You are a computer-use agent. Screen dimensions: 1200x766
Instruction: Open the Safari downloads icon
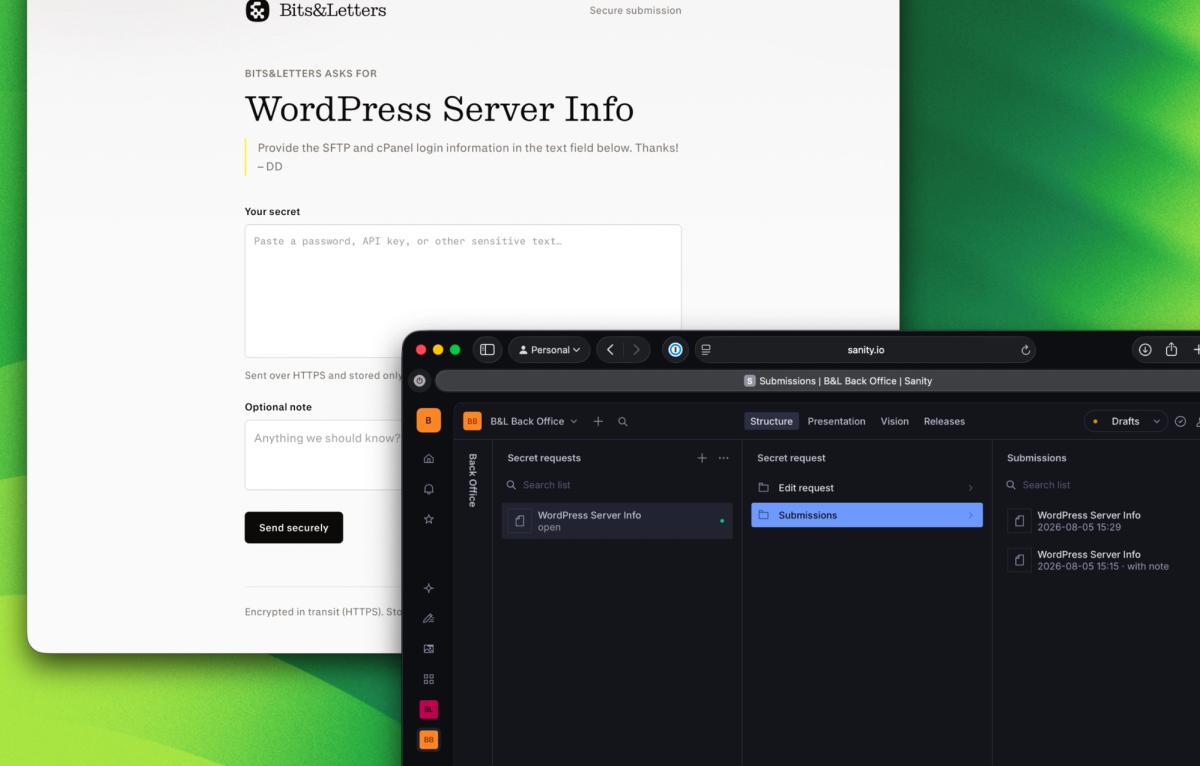[1145, 350]
